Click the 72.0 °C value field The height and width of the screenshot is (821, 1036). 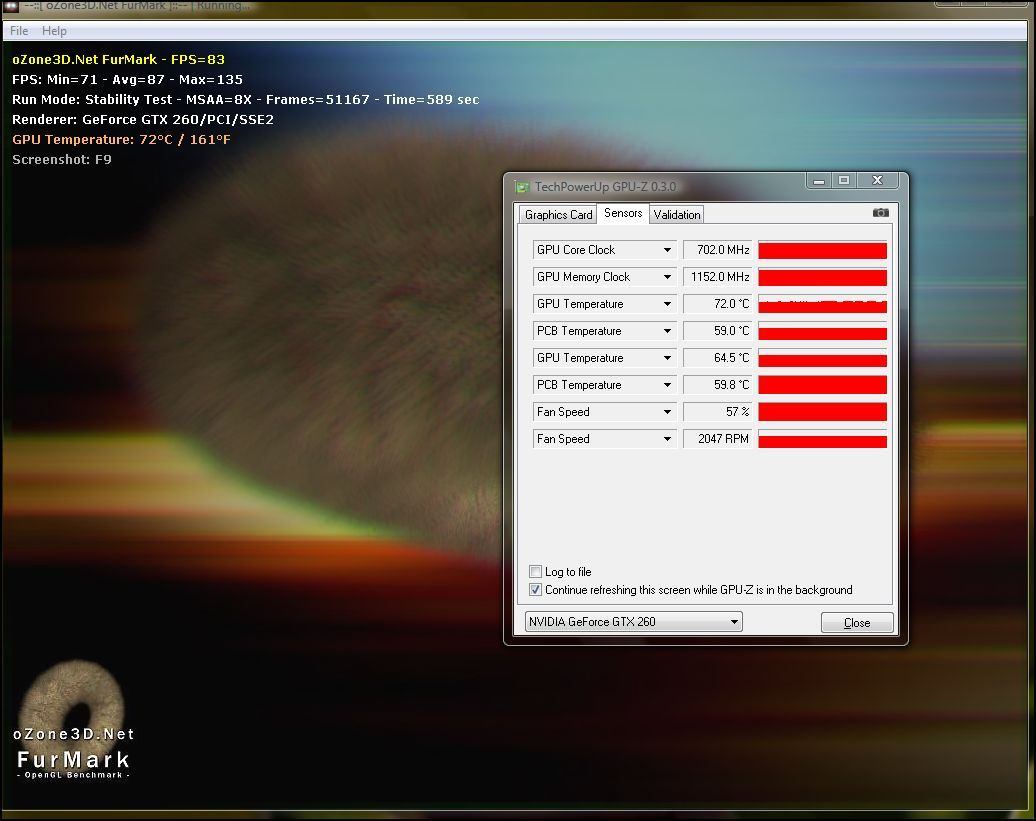click(x=718, y=304)
